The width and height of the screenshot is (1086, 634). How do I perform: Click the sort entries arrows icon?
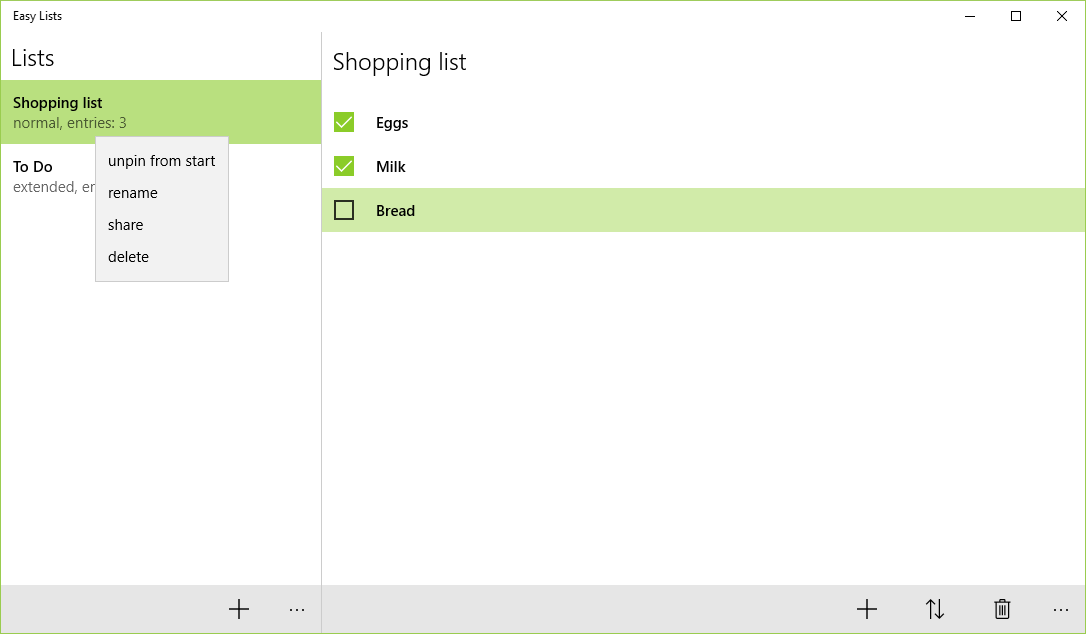click(935, 609)
